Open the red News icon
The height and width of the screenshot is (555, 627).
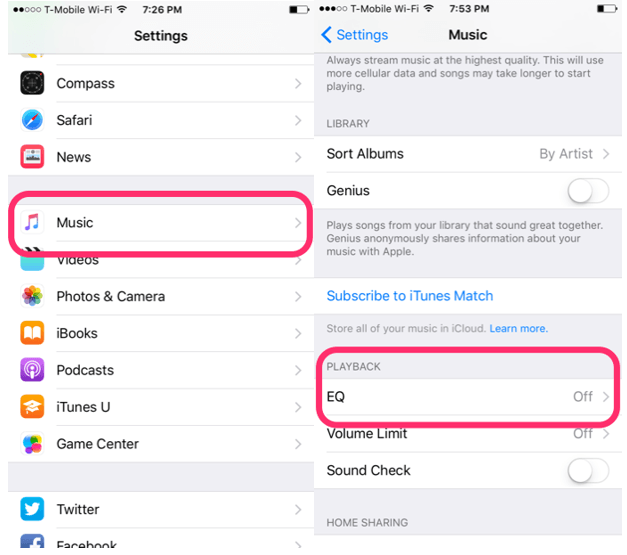(32, 157)
